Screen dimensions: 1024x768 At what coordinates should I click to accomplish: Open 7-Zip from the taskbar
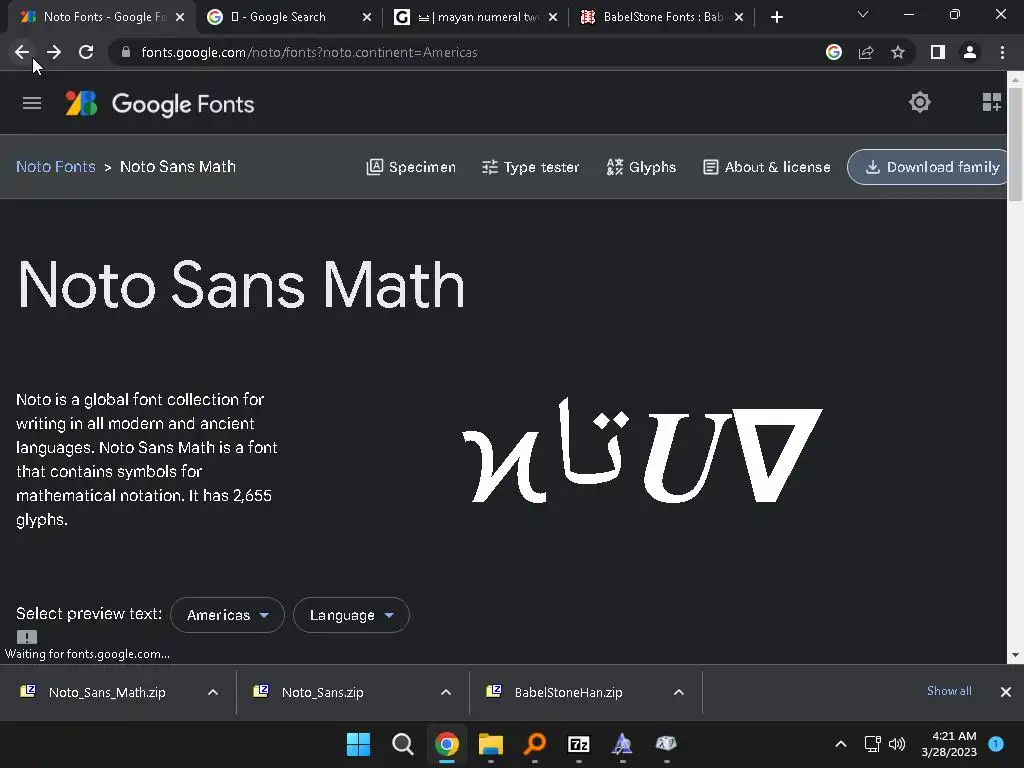[579, 744]
